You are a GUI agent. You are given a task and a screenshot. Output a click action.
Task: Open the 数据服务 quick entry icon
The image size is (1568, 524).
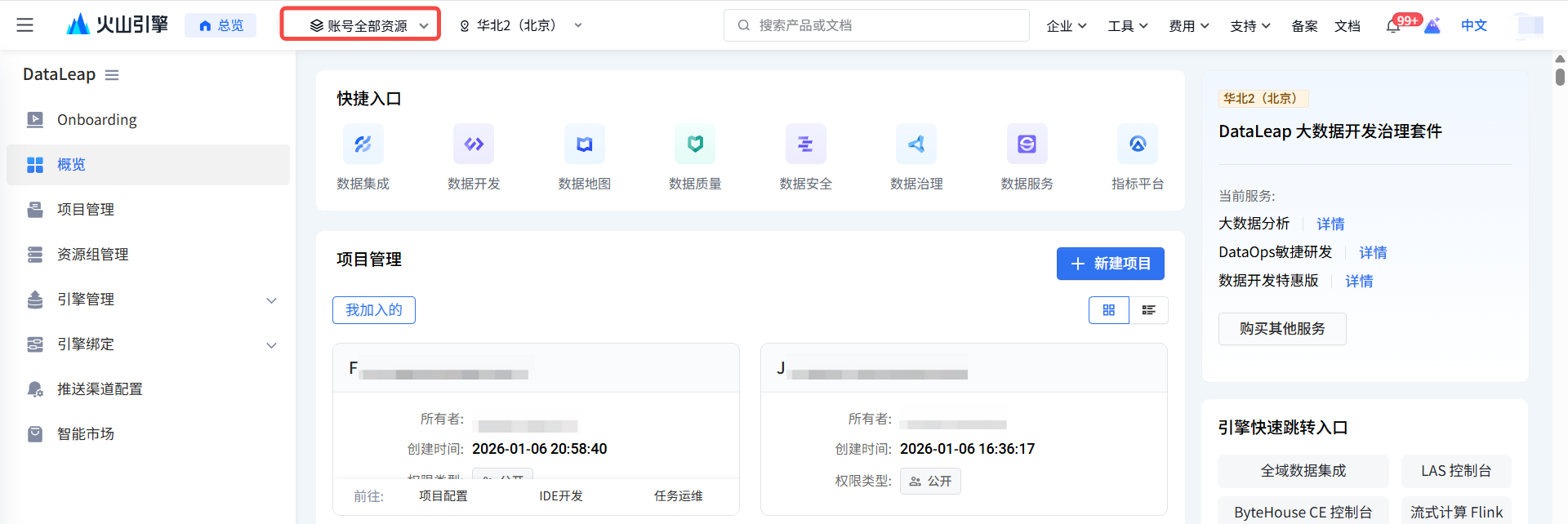1027,144
